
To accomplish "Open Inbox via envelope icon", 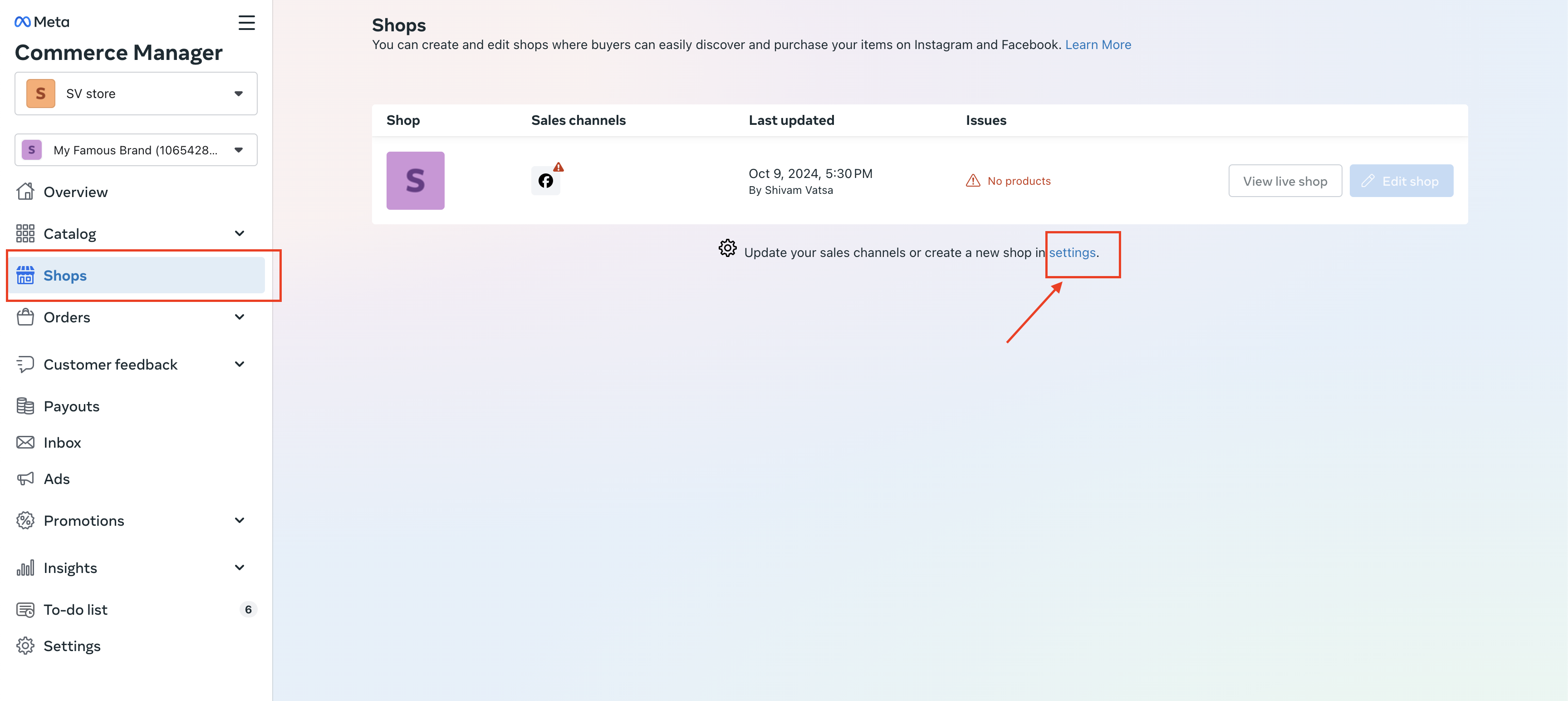I will point(25,443).
